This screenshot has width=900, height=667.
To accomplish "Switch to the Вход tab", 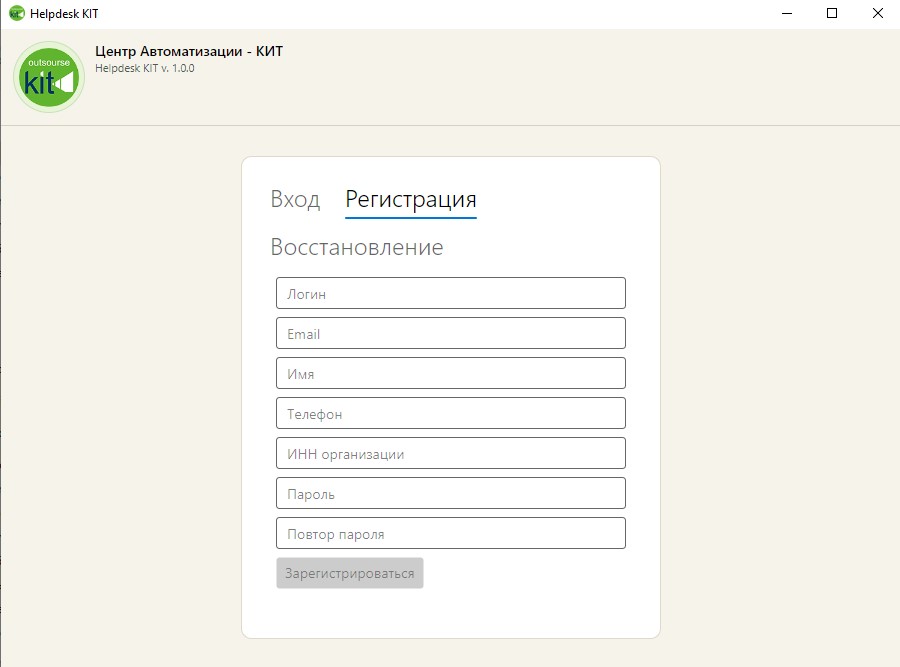I will point(295,199).
